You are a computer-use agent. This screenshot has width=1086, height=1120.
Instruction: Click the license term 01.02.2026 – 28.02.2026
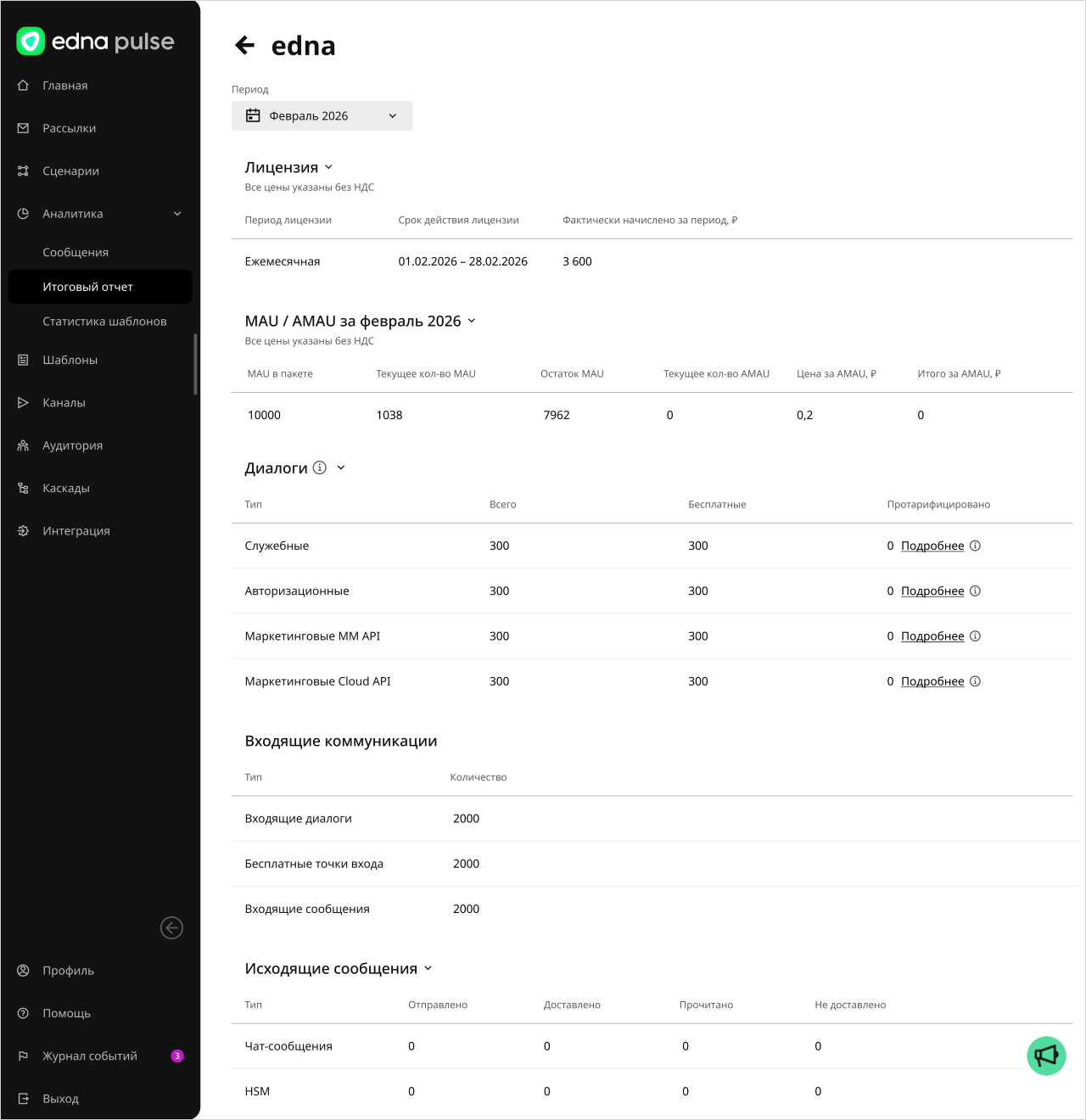click(463, 261)
